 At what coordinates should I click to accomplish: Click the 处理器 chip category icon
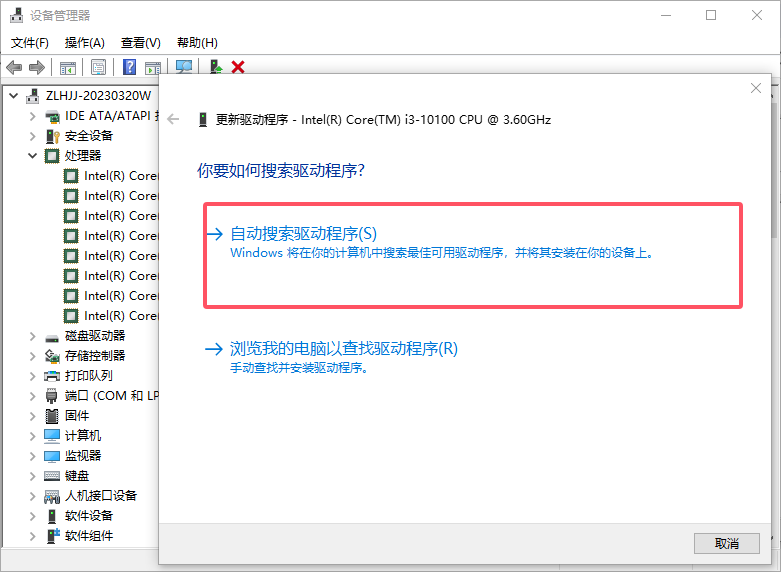point(52,156)
